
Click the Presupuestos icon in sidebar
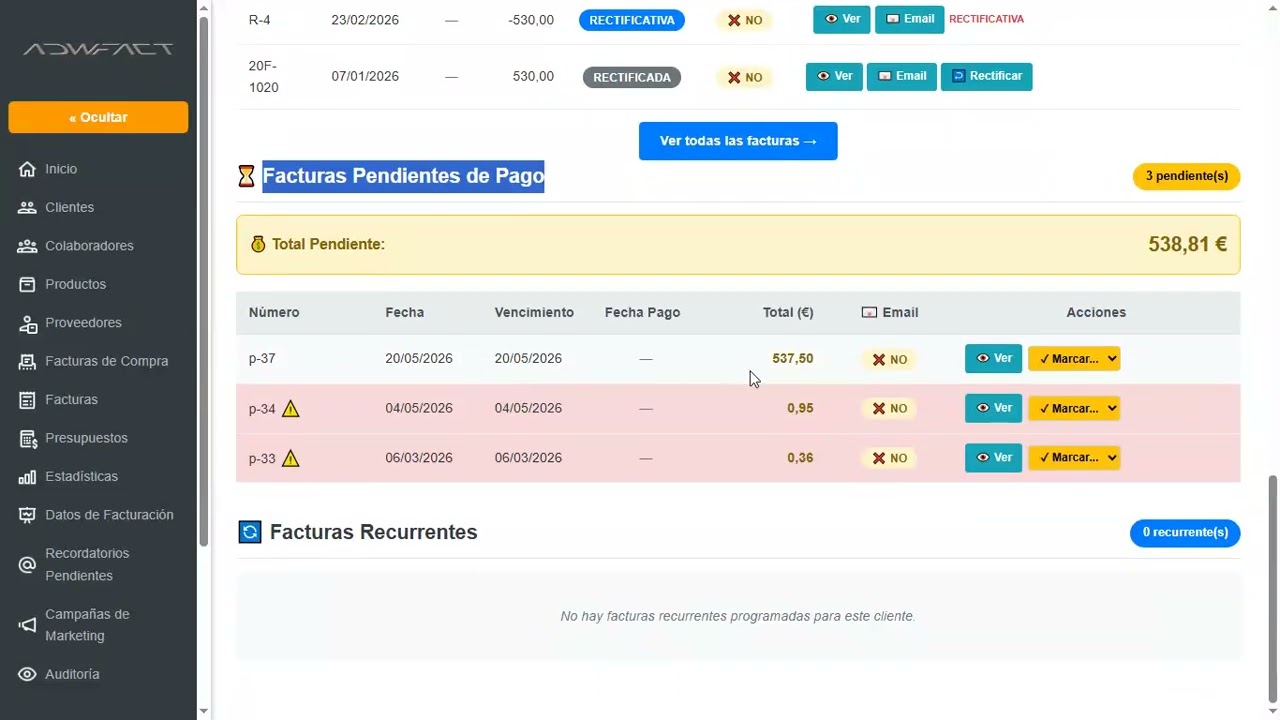[27, 438]
